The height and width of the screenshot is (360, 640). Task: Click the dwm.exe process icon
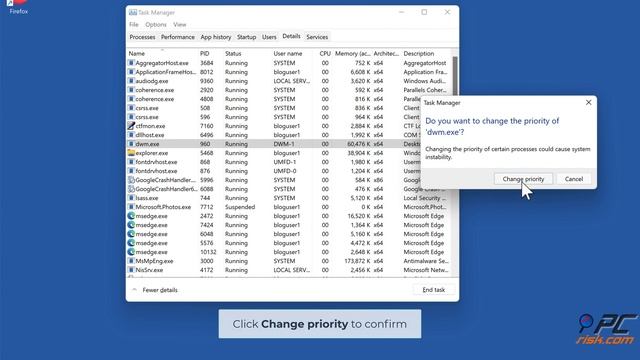point(131,144)
